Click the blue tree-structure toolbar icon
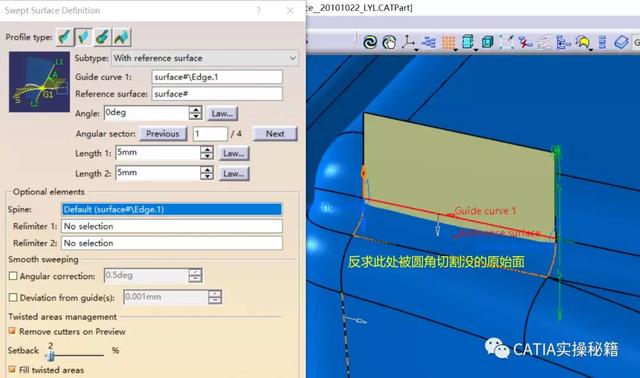The image size is (640, 378). [x=564, y=42]
